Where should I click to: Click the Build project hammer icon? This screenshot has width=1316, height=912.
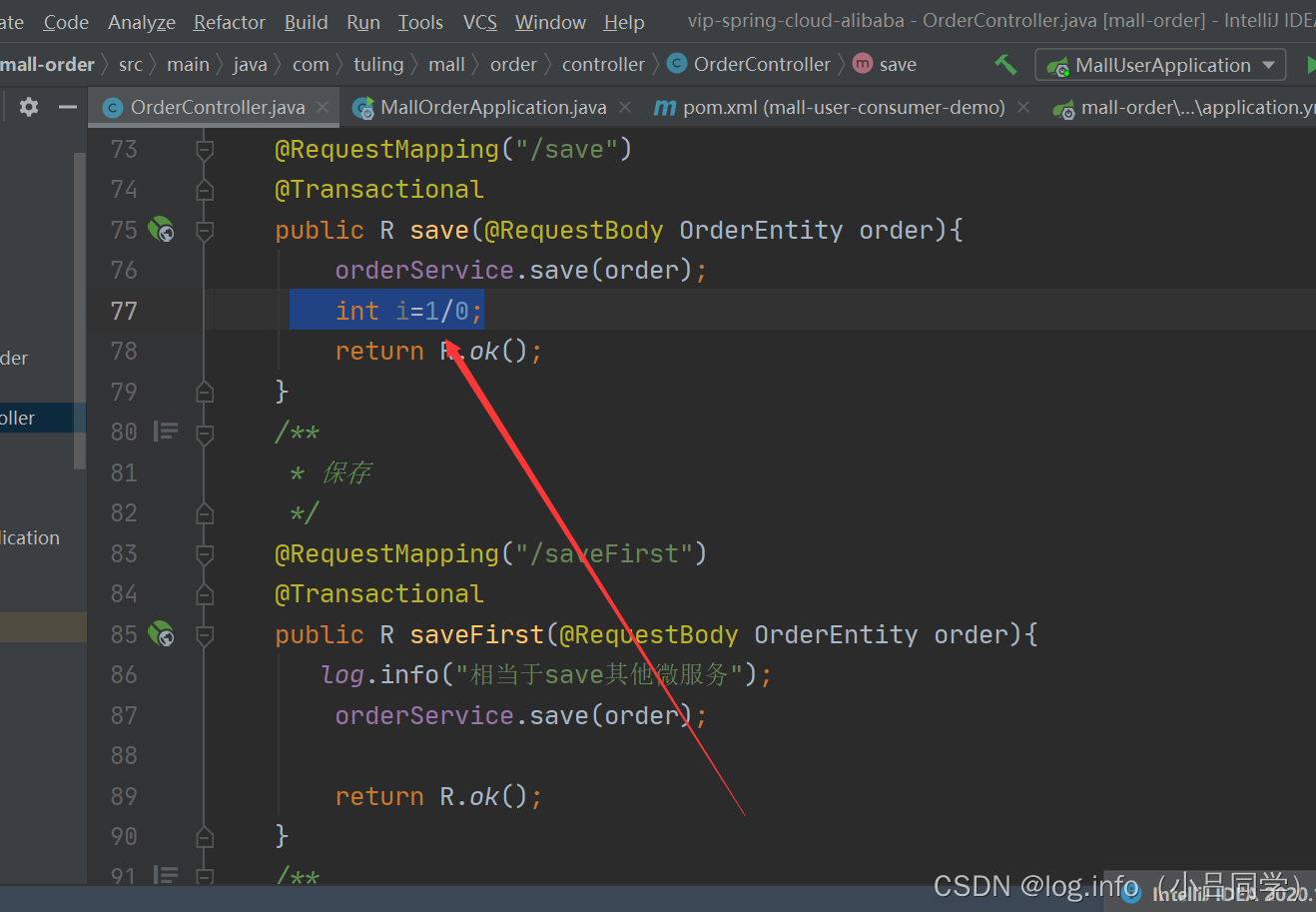1005,65
